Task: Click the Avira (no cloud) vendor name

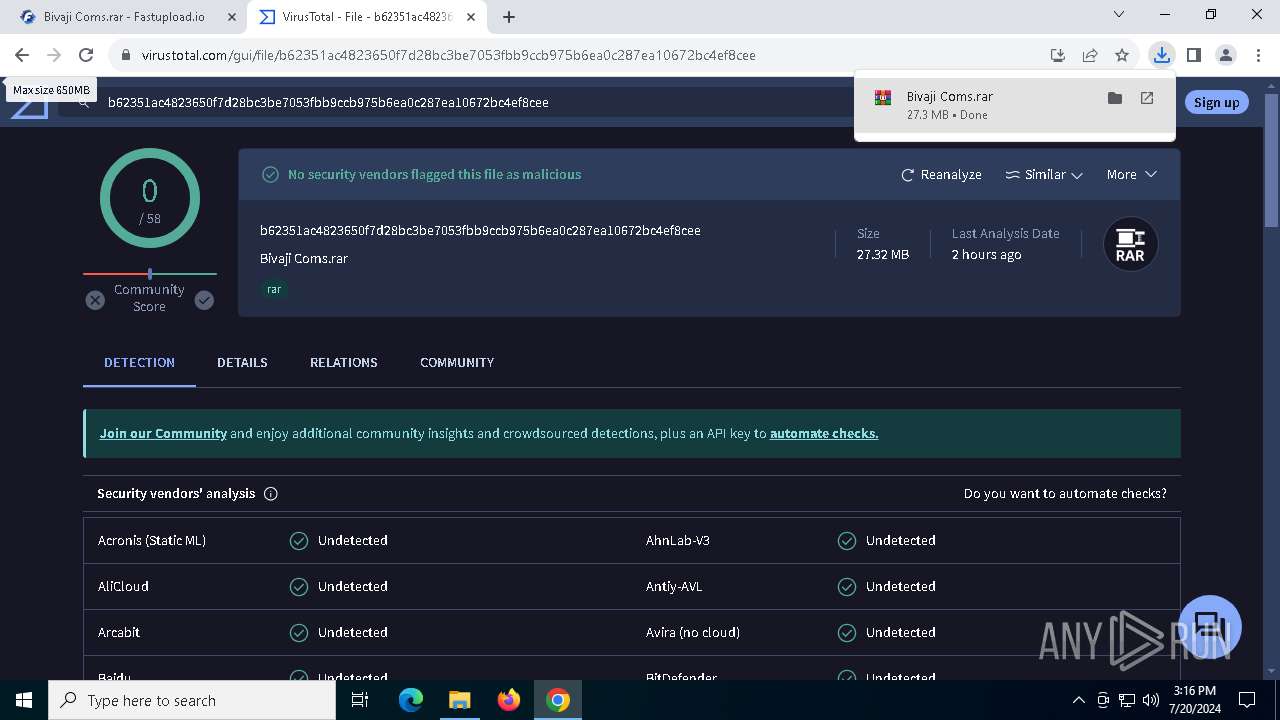Action: pos(693,632)
